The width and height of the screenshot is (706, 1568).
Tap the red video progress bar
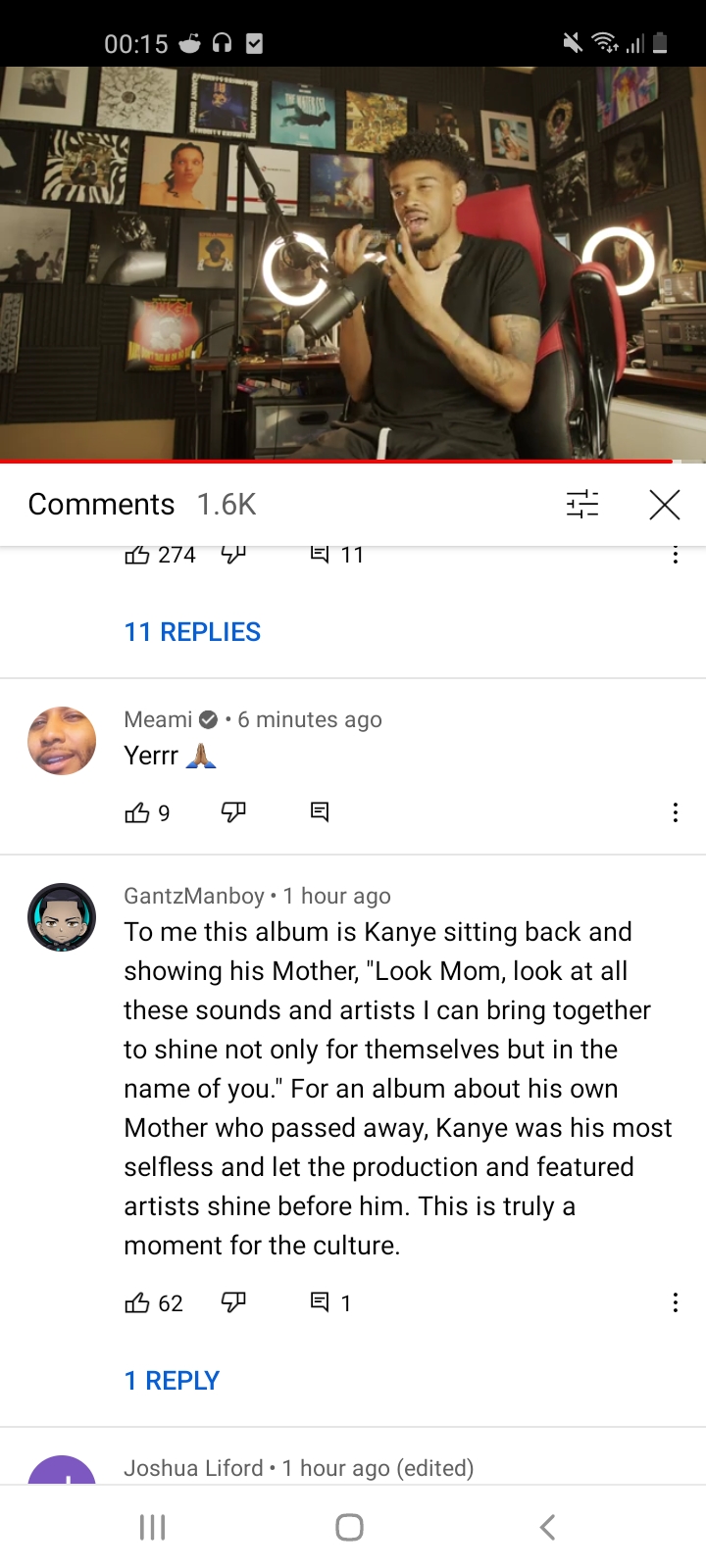pyautogui.click(x=353, y=460)
